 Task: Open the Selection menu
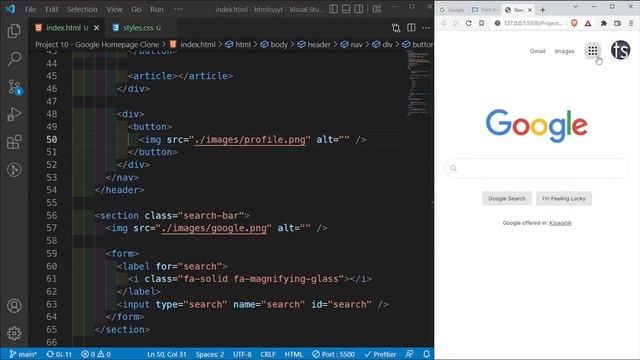82,9
